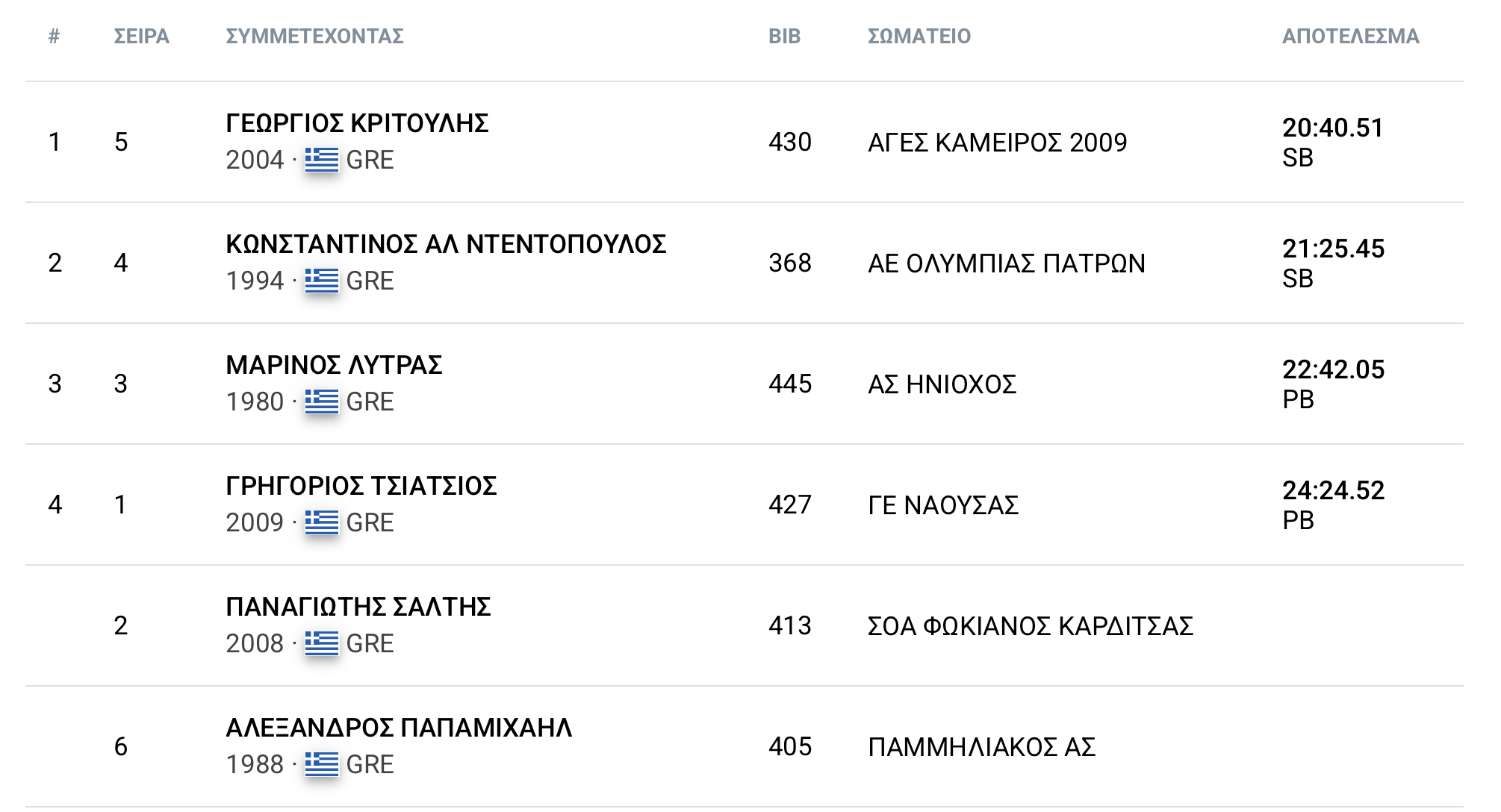Open club ΣΟΑ ΦΩΚΙΑΝΟΣ ΚΑΡΔΙΤΣΑΣ
This screenshot has height=812, width=1501.
click(1031, 625)
